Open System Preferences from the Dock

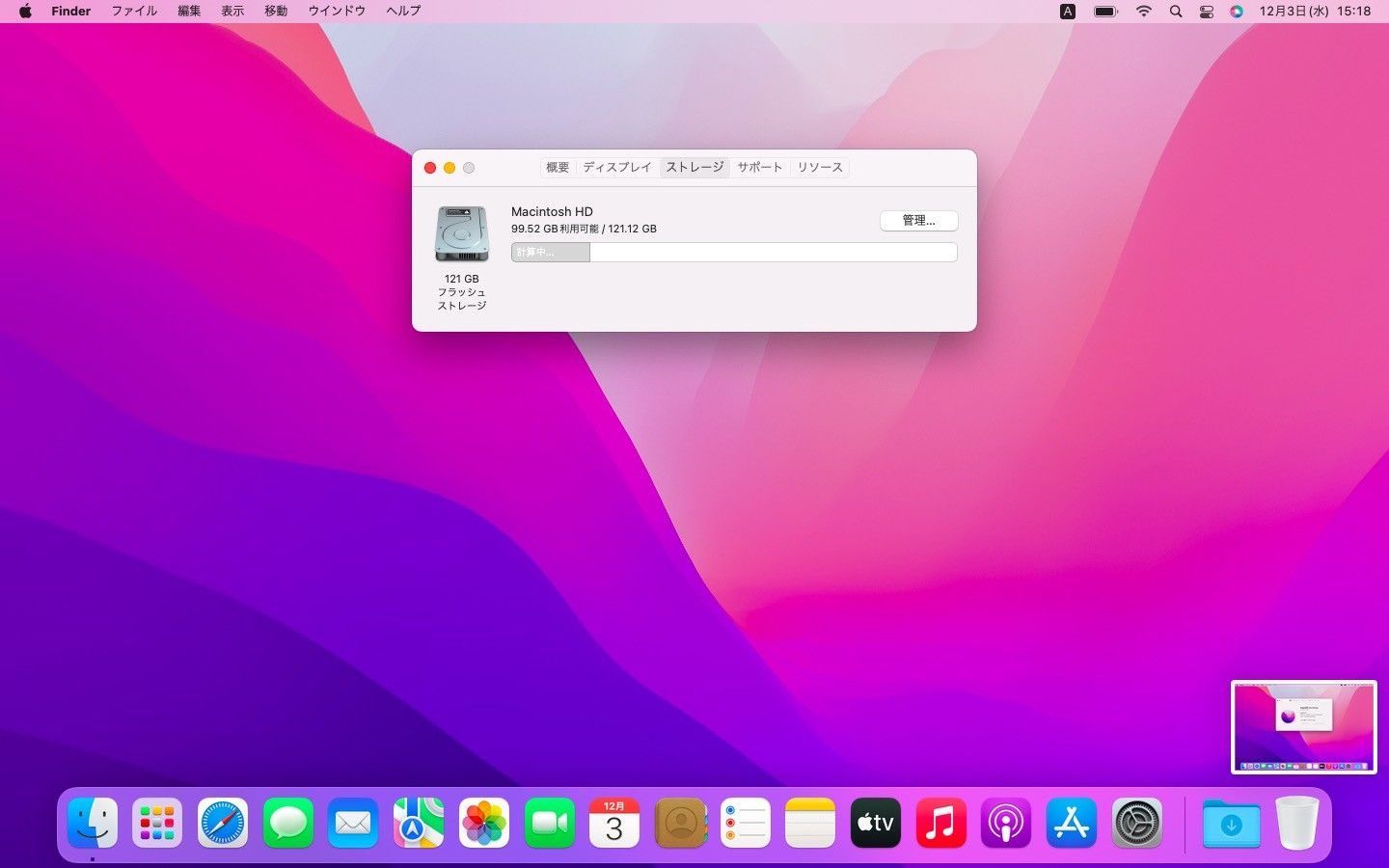tap(1137, 822)
